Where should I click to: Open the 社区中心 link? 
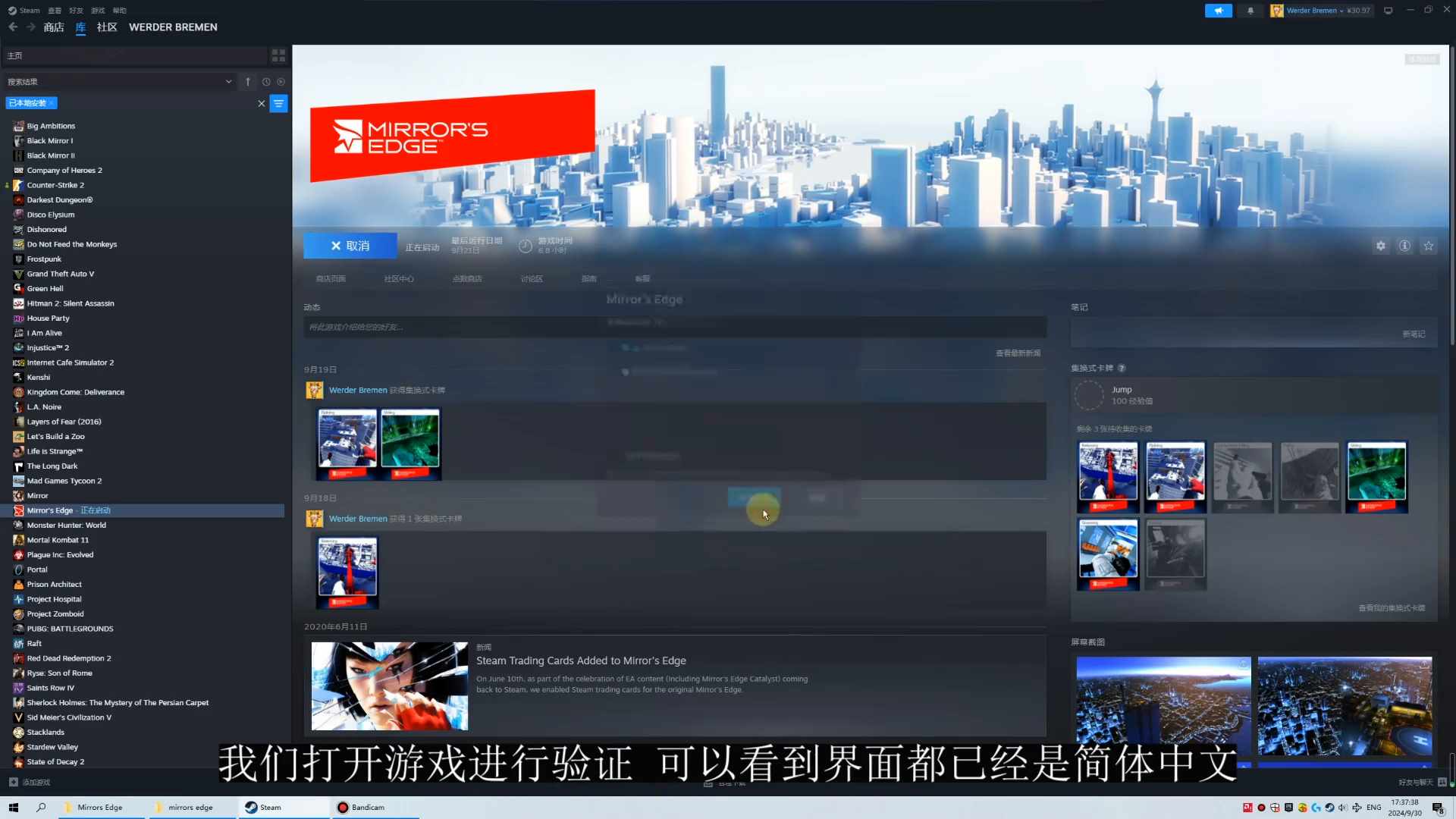399,279
